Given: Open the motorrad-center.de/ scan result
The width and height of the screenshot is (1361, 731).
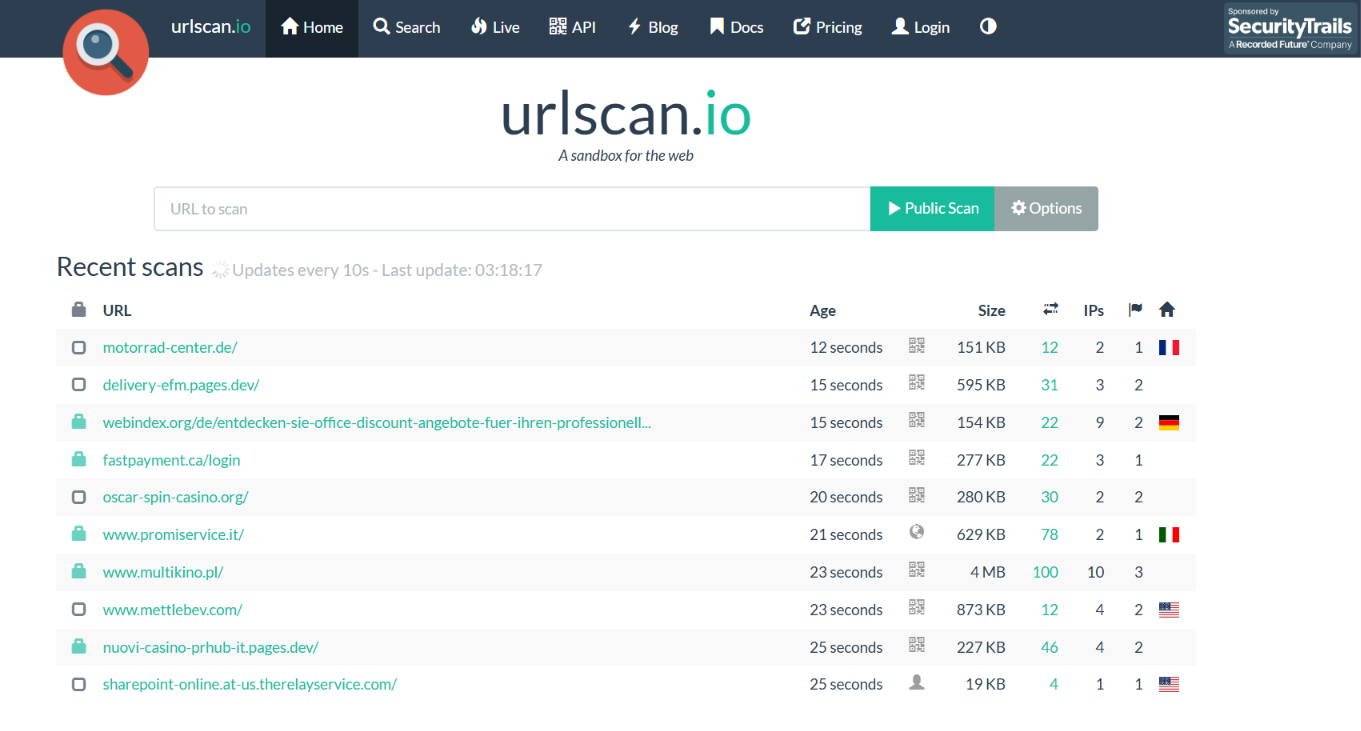Looking at the screenshot, I should click(170, 348).
